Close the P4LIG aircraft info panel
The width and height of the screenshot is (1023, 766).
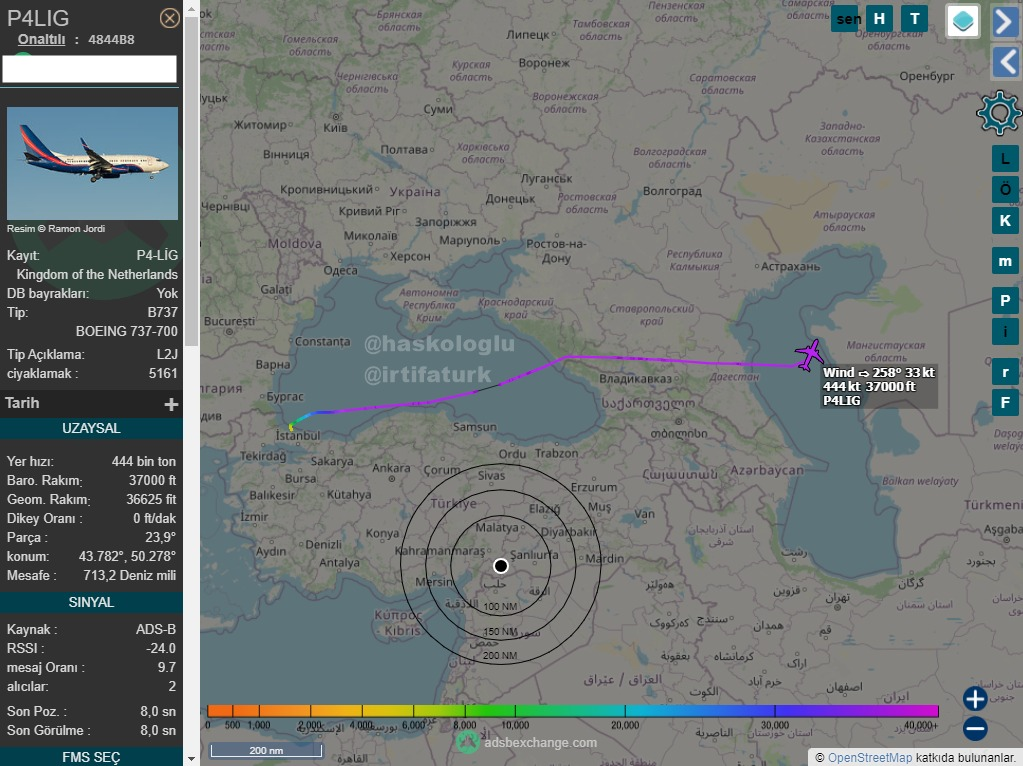[x=170, y=18]
